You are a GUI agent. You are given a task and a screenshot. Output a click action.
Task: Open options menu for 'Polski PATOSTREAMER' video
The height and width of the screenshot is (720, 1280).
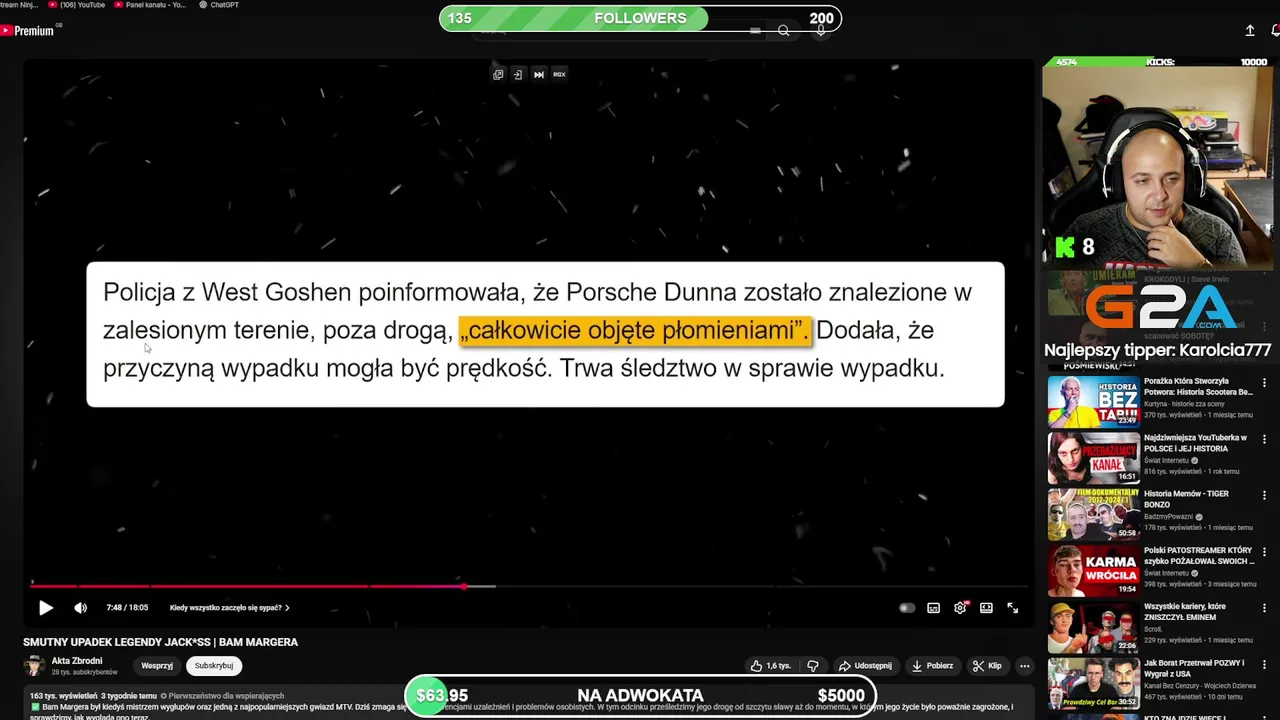(1264, 552)
